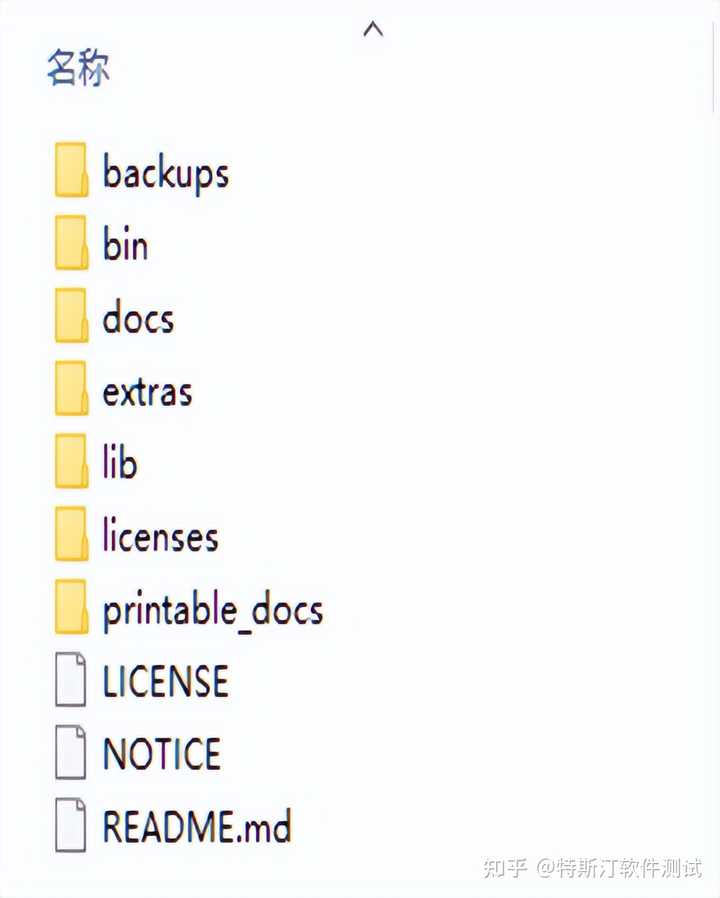Click the licenses folder icon
The width and height of the screenshot is (720, 898).
tap(72, 534)
